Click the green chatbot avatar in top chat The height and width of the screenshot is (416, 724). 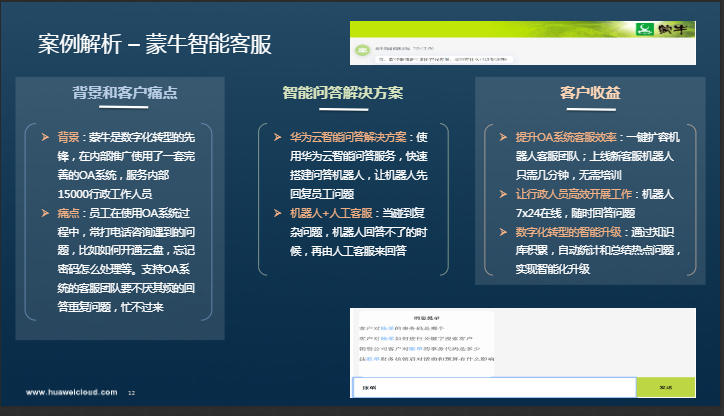tap(362, 50)
